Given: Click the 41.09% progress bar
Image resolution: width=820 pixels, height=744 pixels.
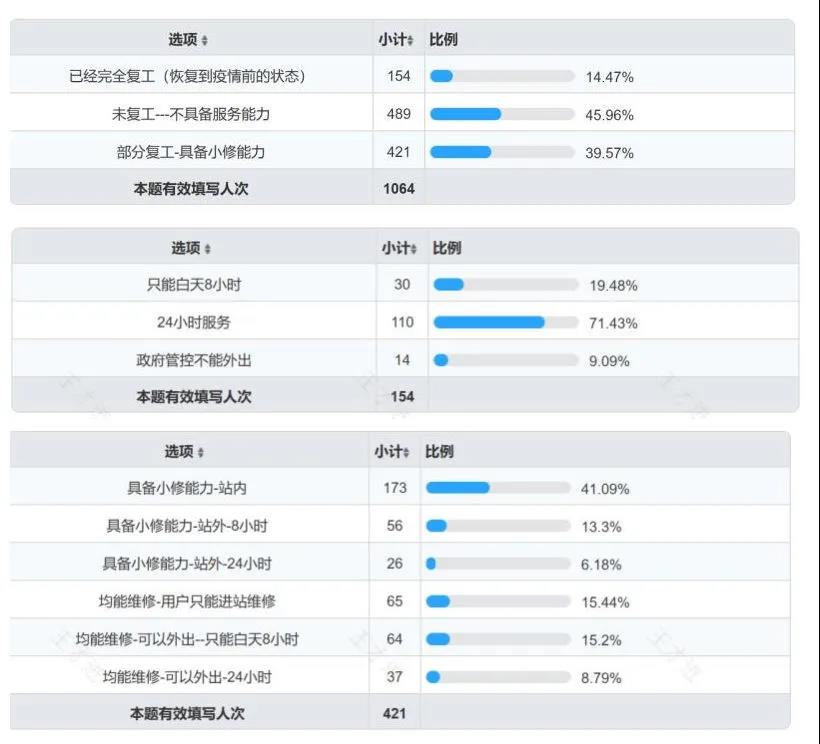Looking at the screenshot, I should [x=498, y=488].
